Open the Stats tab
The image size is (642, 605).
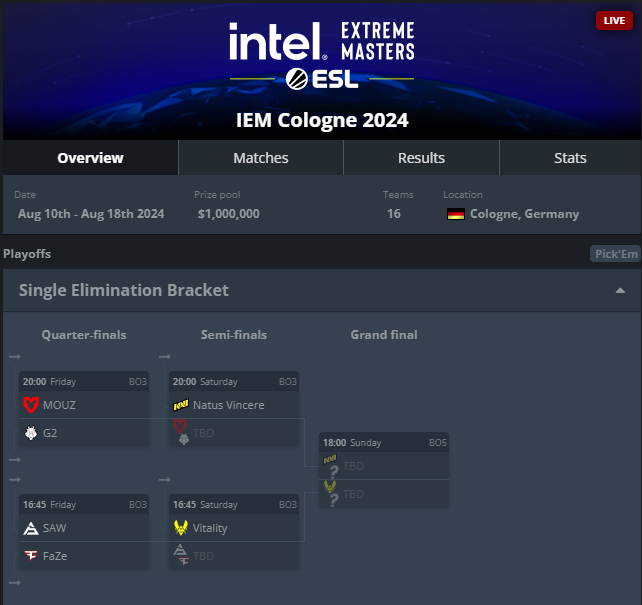point(570,158)
